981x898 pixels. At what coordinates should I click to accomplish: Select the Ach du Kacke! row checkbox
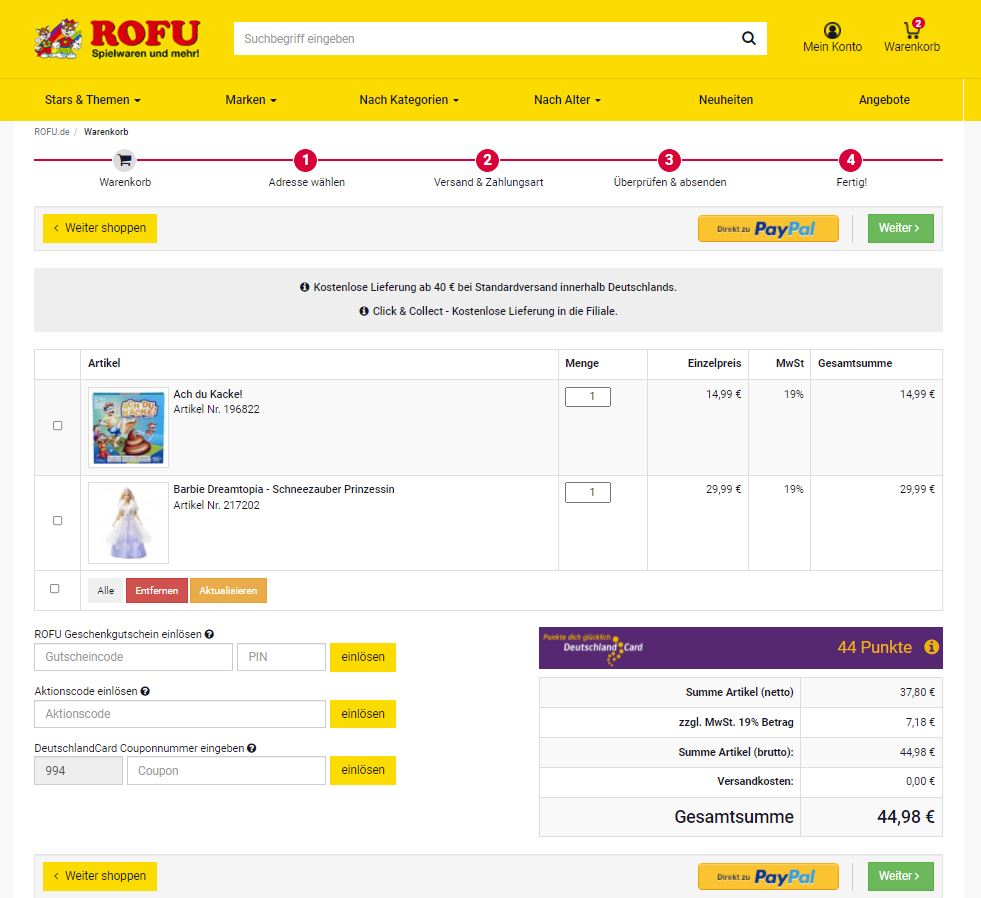pos(58,426)
